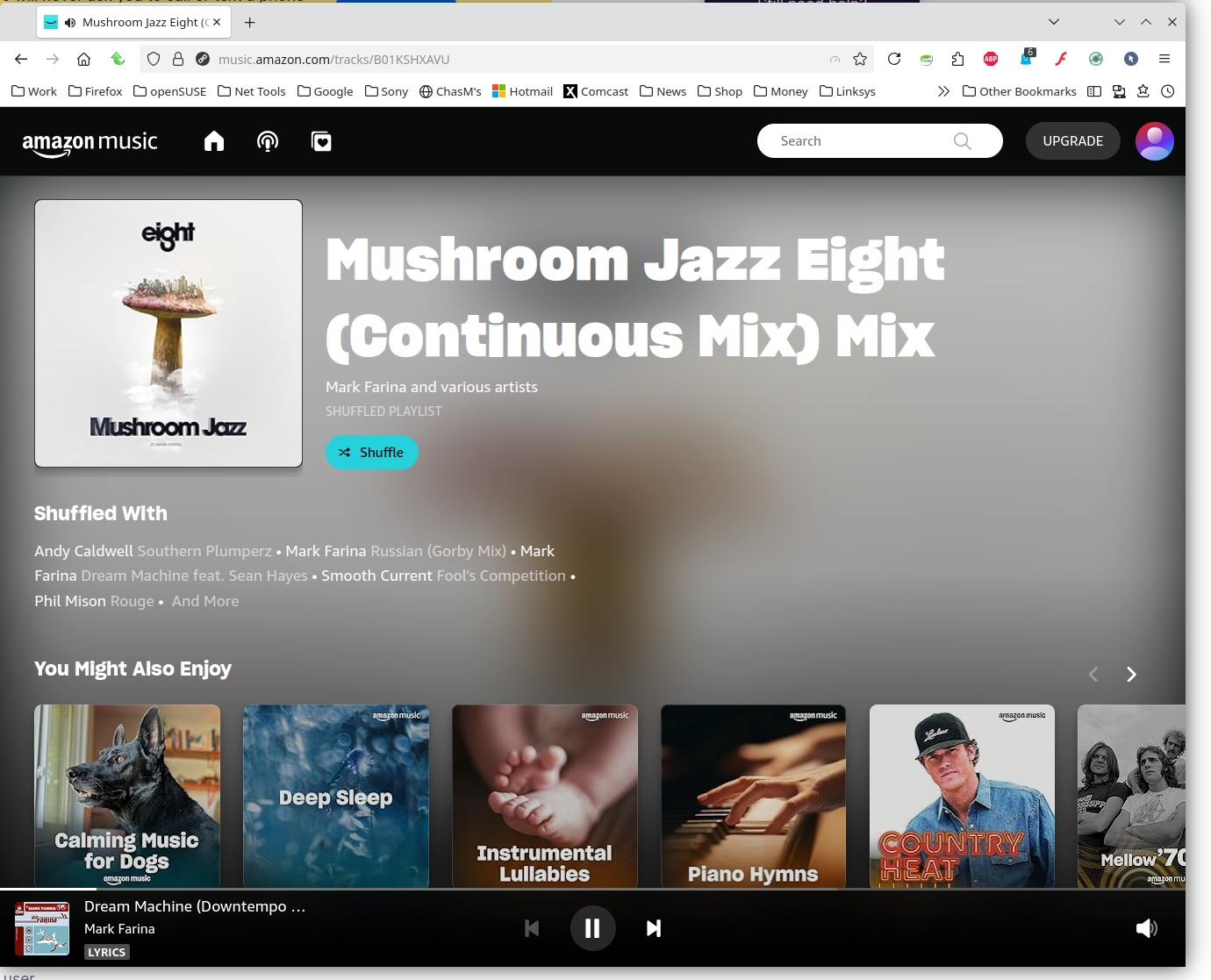1211x980 pixels.
Task: Open the tracking protection shield icon
Action: [x=154, y=59]
